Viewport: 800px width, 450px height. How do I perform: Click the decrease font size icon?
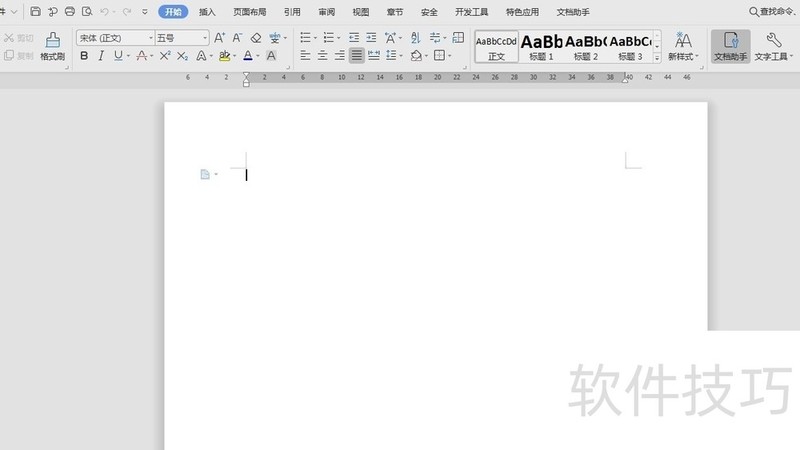[x=237, y=38]
